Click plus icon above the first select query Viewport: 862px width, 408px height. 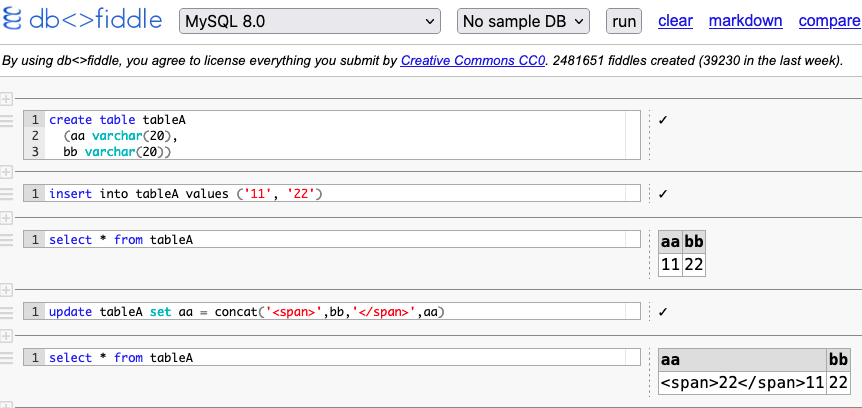(x=6, y=217)
